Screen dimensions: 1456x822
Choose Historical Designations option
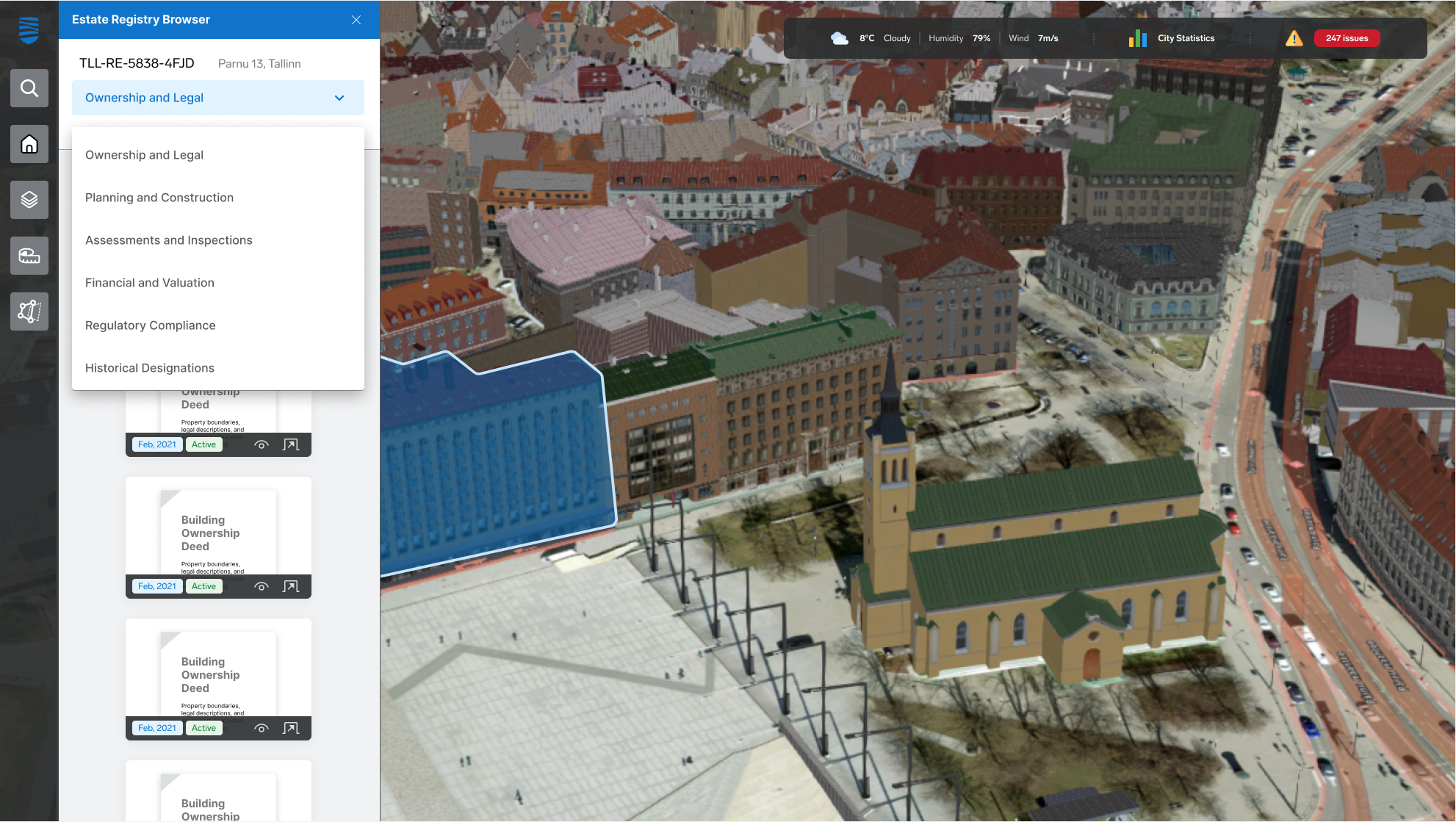click(218, 368)
